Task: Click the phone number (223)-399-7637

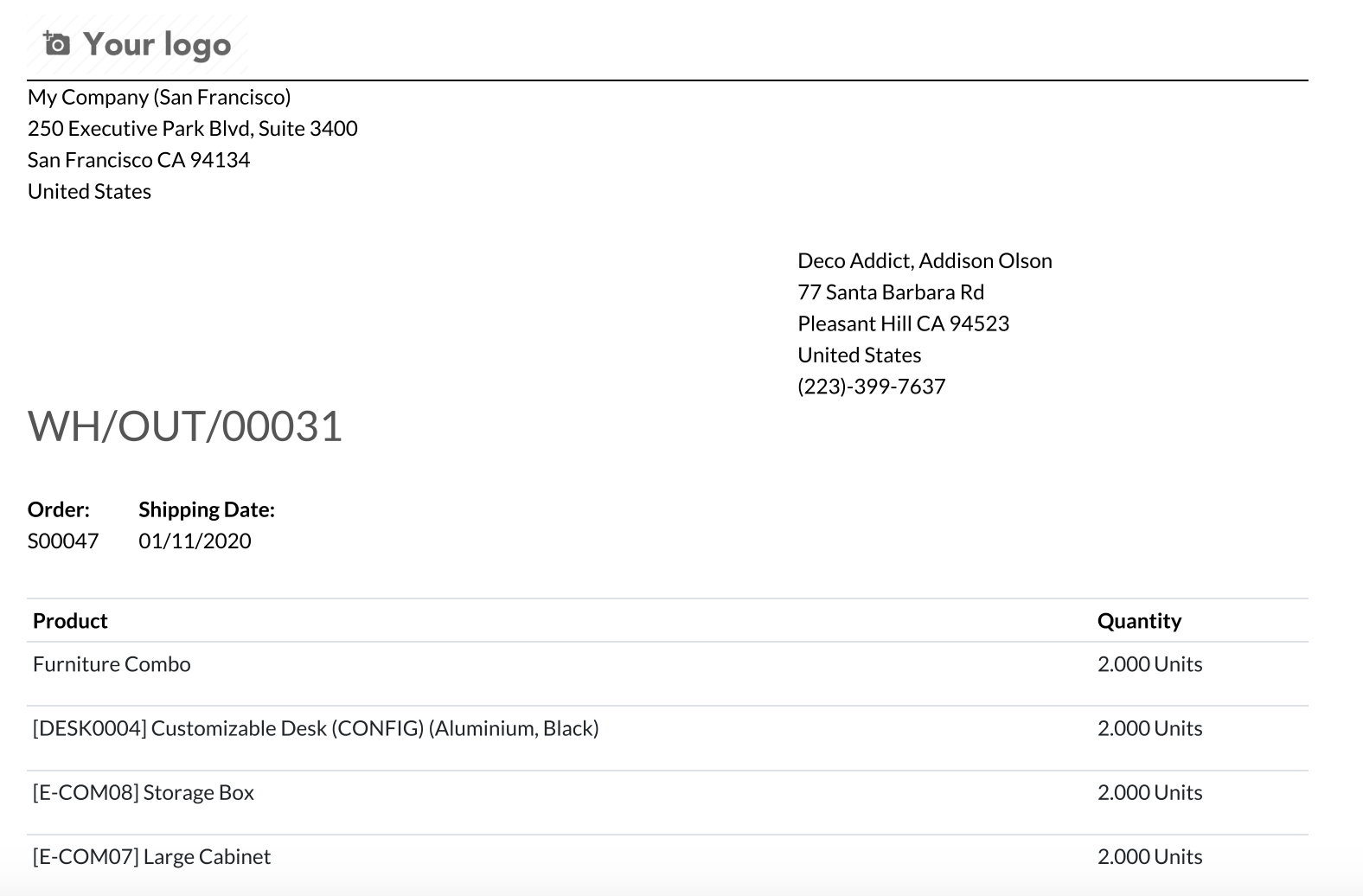Action: click(x=871, y=387)
